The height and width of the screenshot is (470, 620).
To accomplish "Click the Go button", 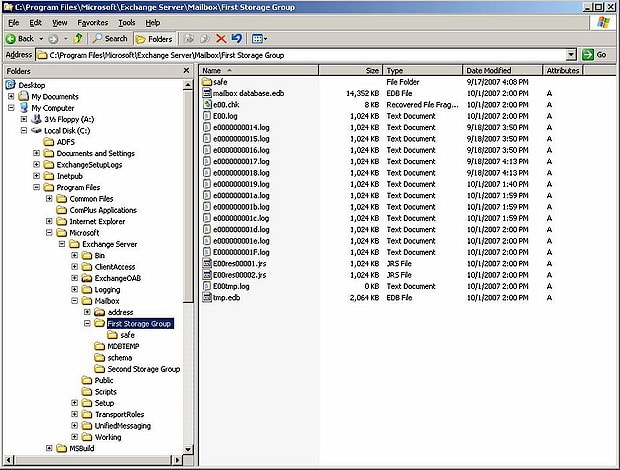I will pyautogui.click(x=595, y=55).
